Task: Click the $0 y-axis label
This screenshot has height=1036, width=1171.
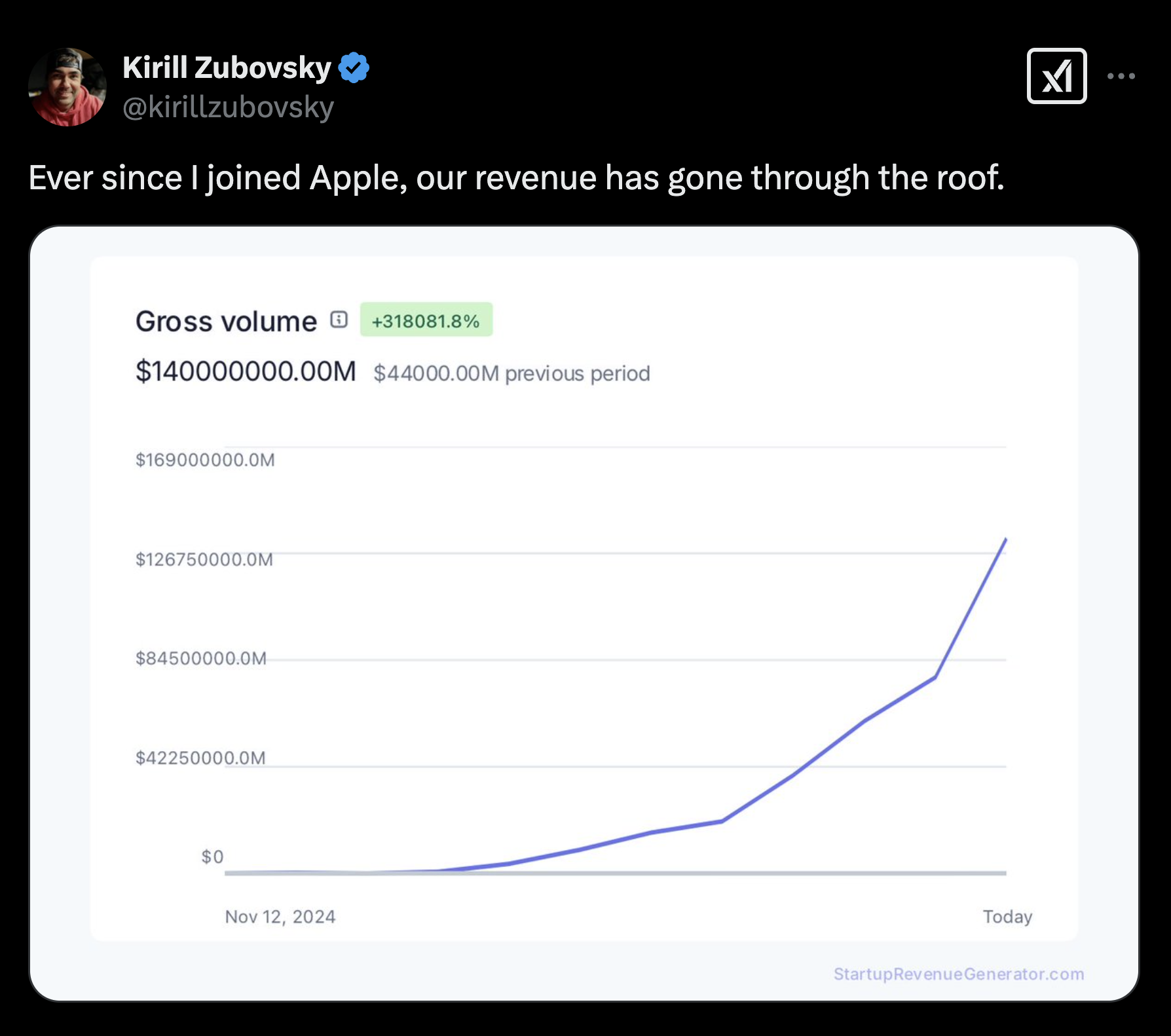Action: pos(212,857)
